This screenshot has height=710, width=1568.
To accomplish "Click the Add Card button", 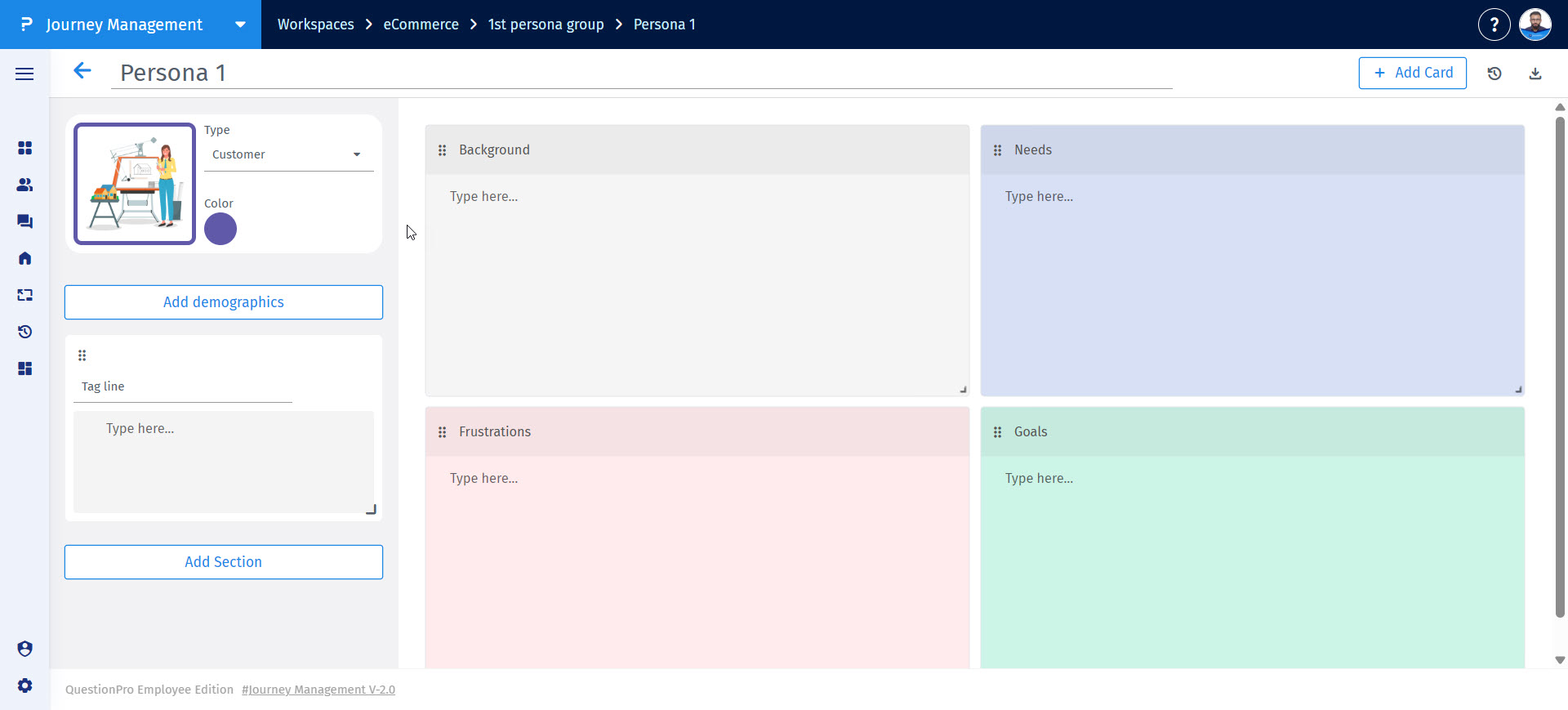I will (x=1413, y=73).
